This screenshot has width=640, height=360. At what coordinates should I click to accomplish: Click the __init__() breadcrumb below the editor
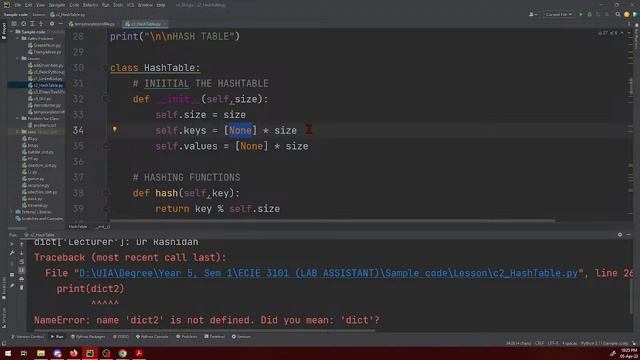point(103,227)
